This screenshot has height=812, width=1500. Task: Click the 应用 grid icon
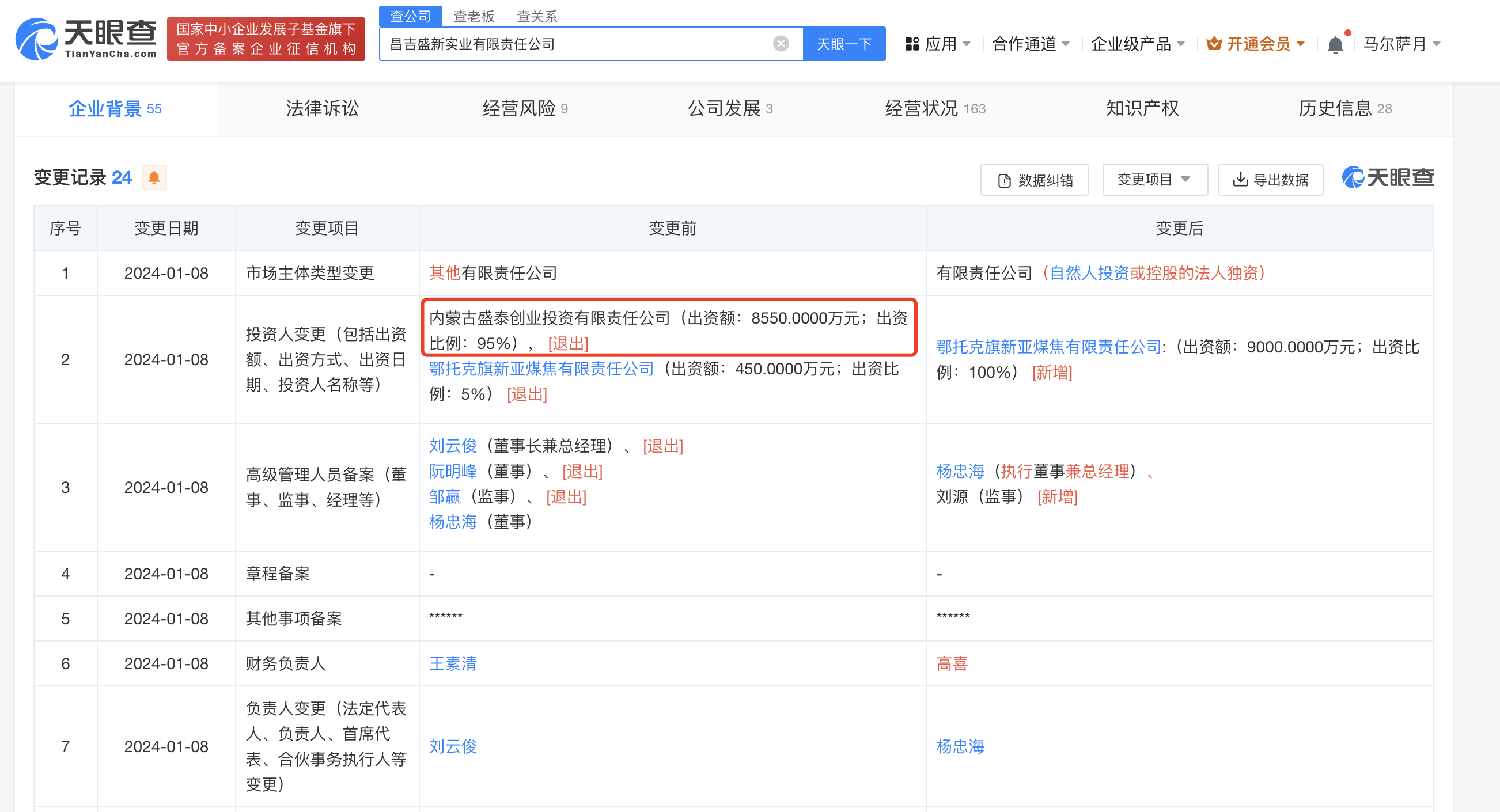coord(911,44)
